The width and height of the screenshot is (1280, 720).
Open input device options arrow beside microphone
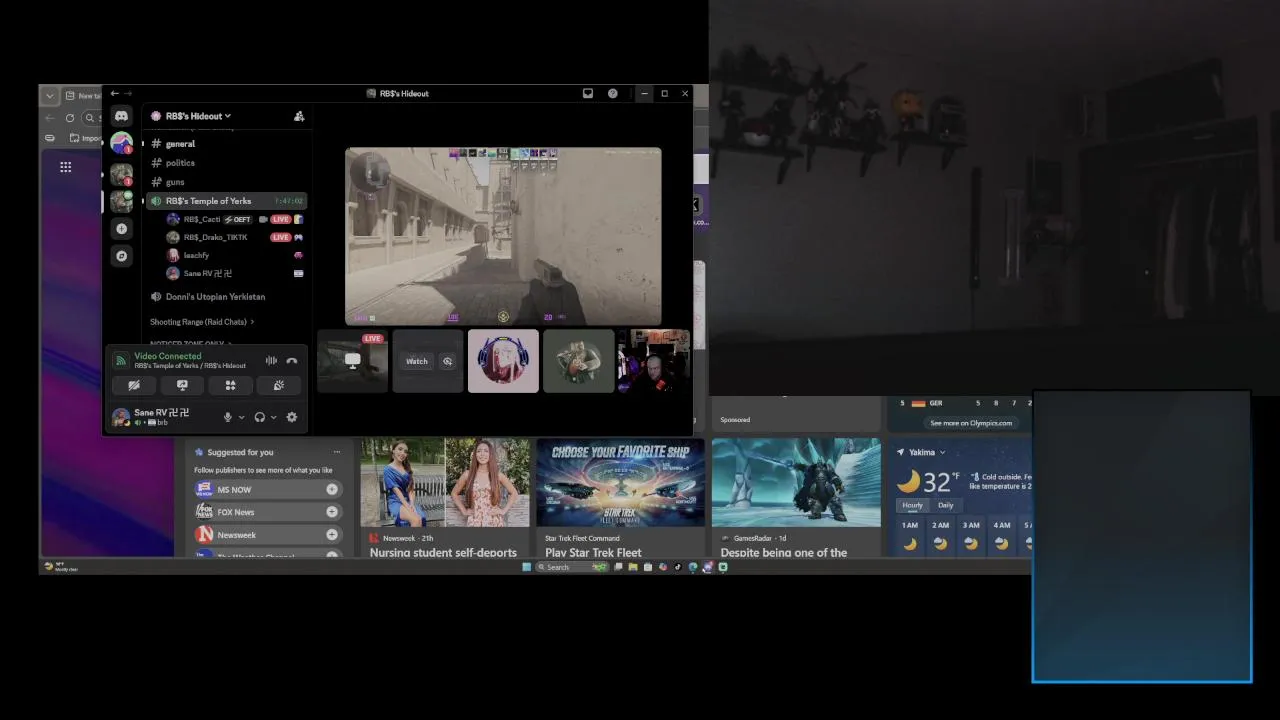click(x=241, y=417)
